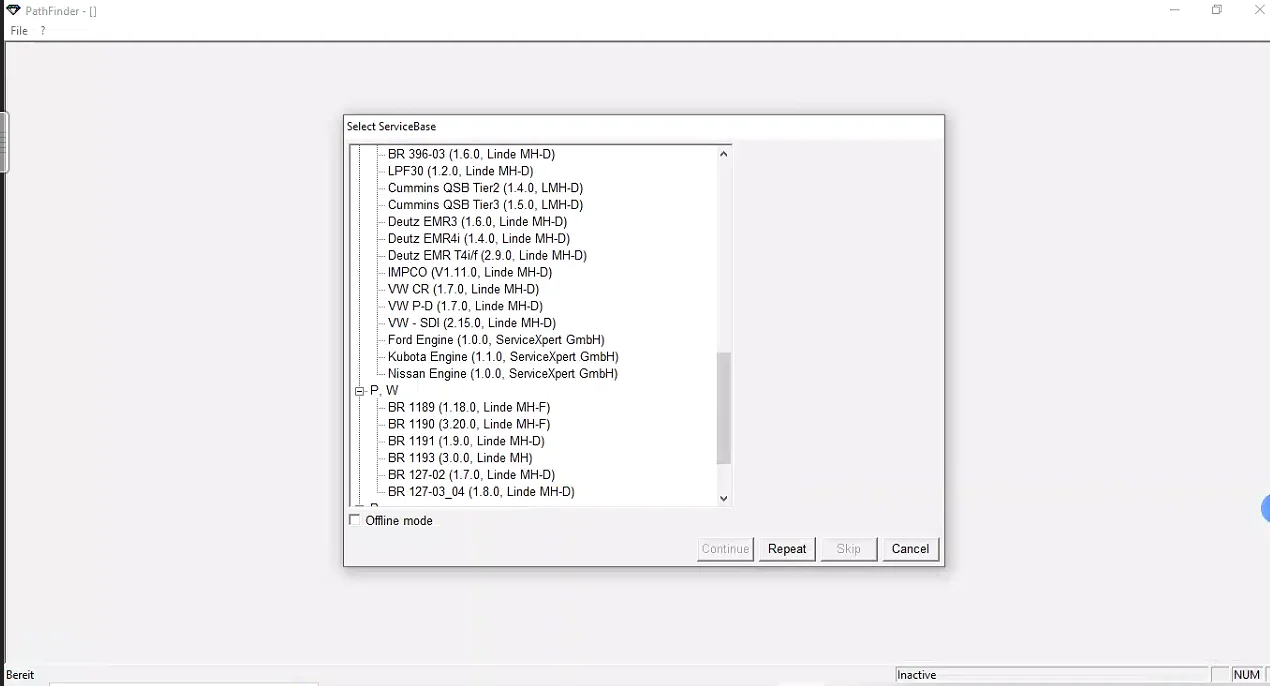This screenshot has width=1270, height=686.
Task: Select BR 396-03 (1.6.0, Linde MH-D)
Action: 471,154
